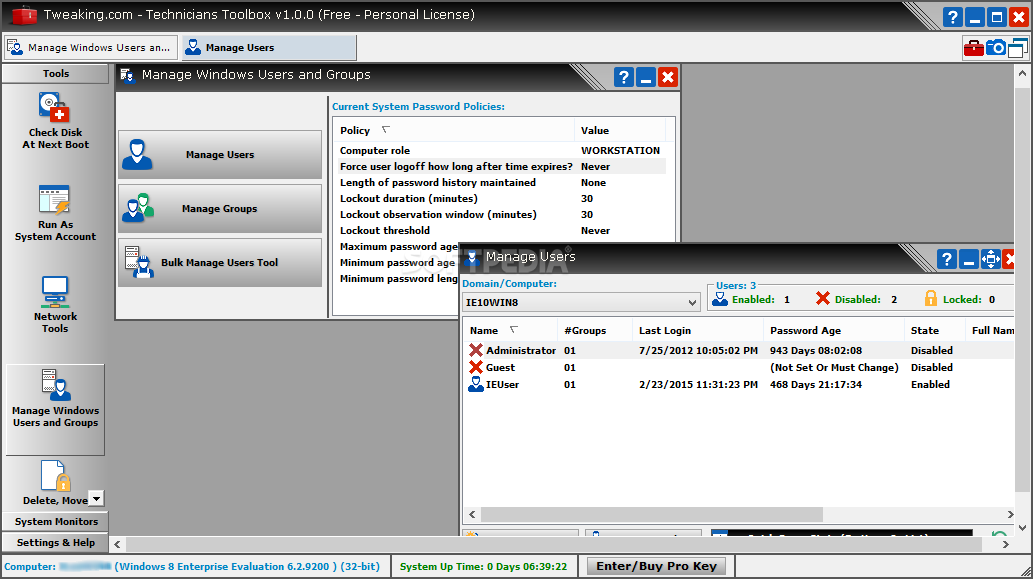Click the Value column header in policies
The width and height of the screenshot is (1033, 579).
click(621, 130)
